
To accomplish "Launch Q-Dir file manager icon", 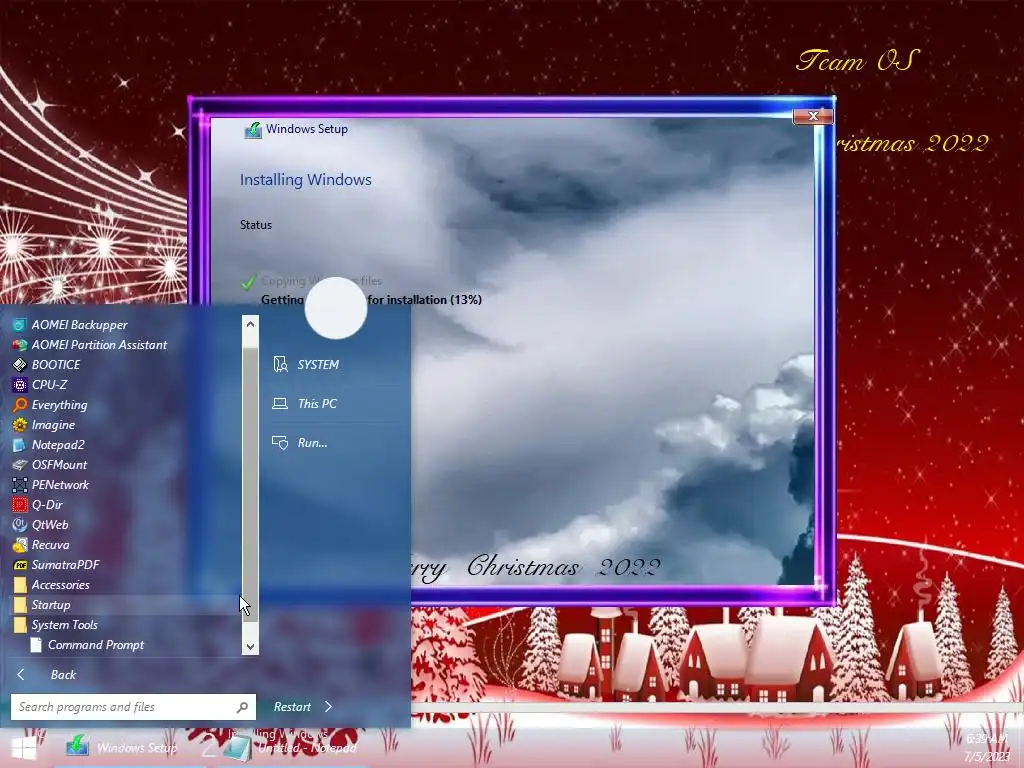I will (20, 505).
